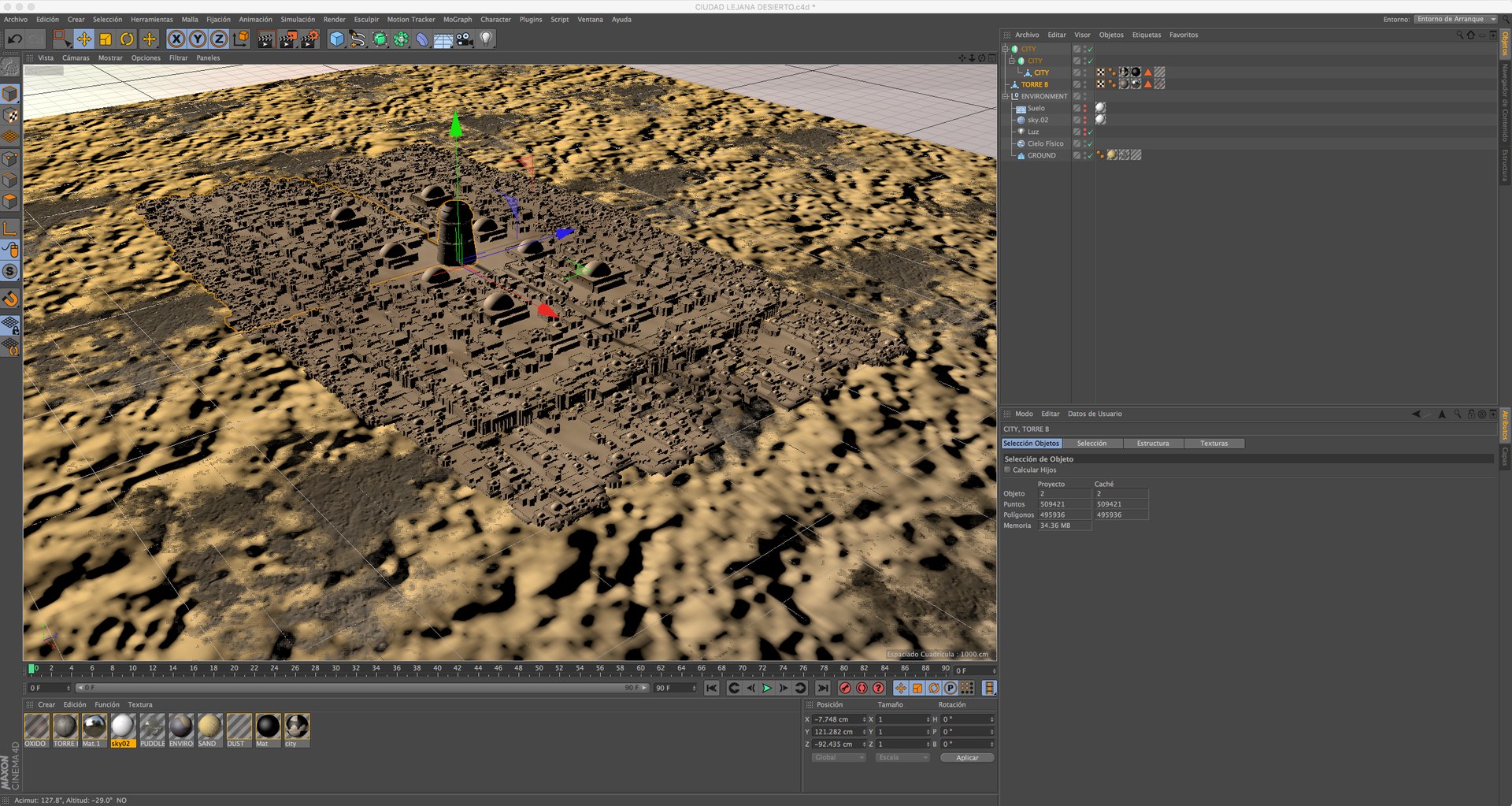Click the Undo arrow icon
Screen dimensions: 1512x806
(x=14, y=39)
